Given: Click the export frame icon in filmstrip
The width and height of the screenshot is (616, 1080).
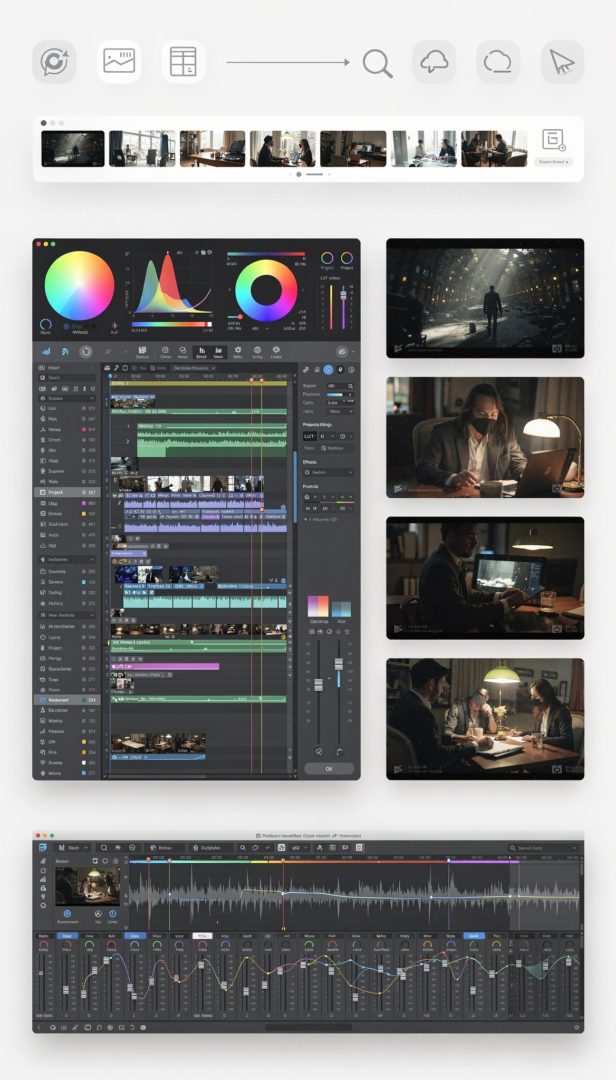Looking at the screenshot, I should click(553, 140).
